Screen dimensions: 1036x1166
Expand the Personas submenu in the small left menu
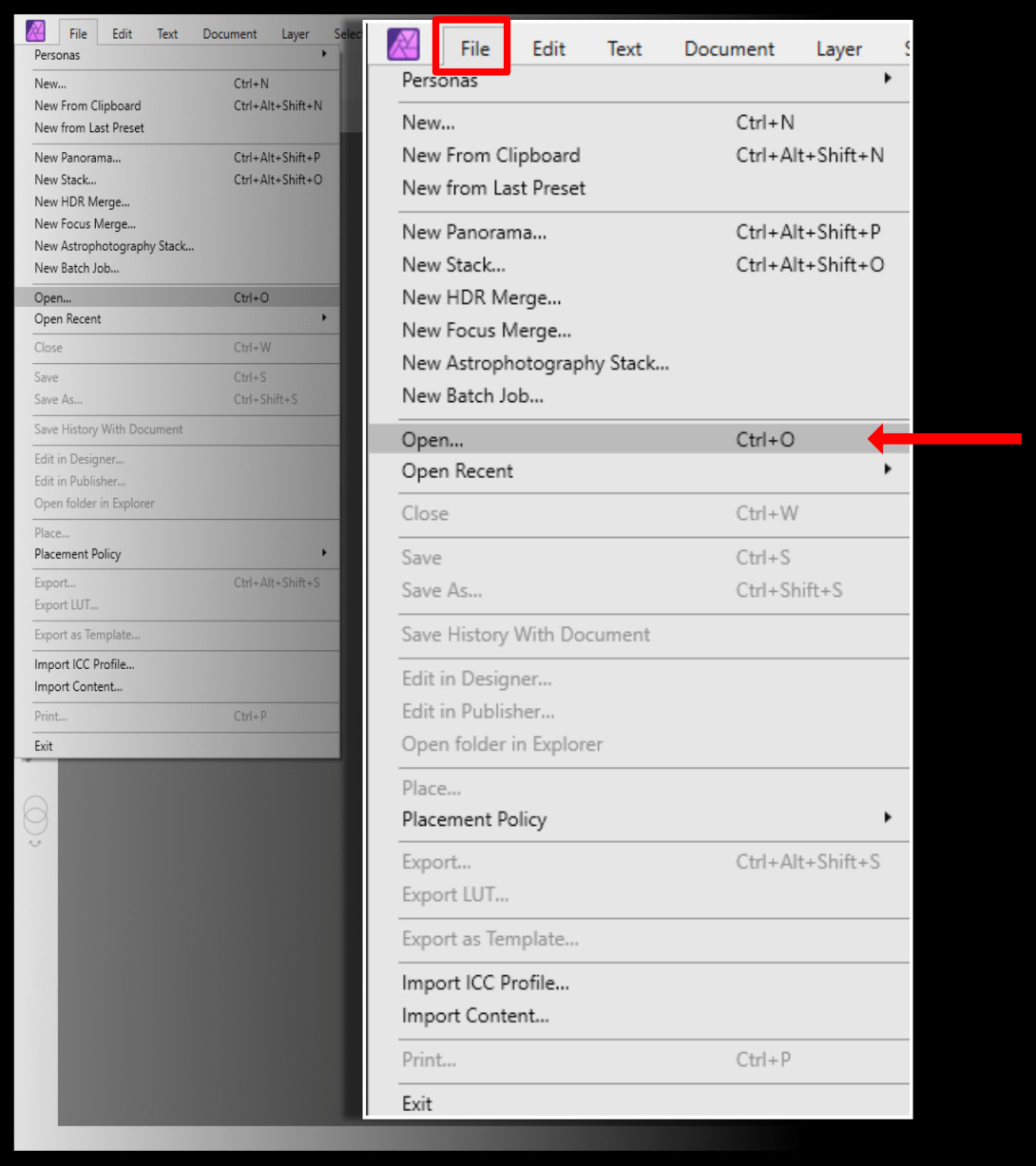pyautogui.click(x=178, y=55)
